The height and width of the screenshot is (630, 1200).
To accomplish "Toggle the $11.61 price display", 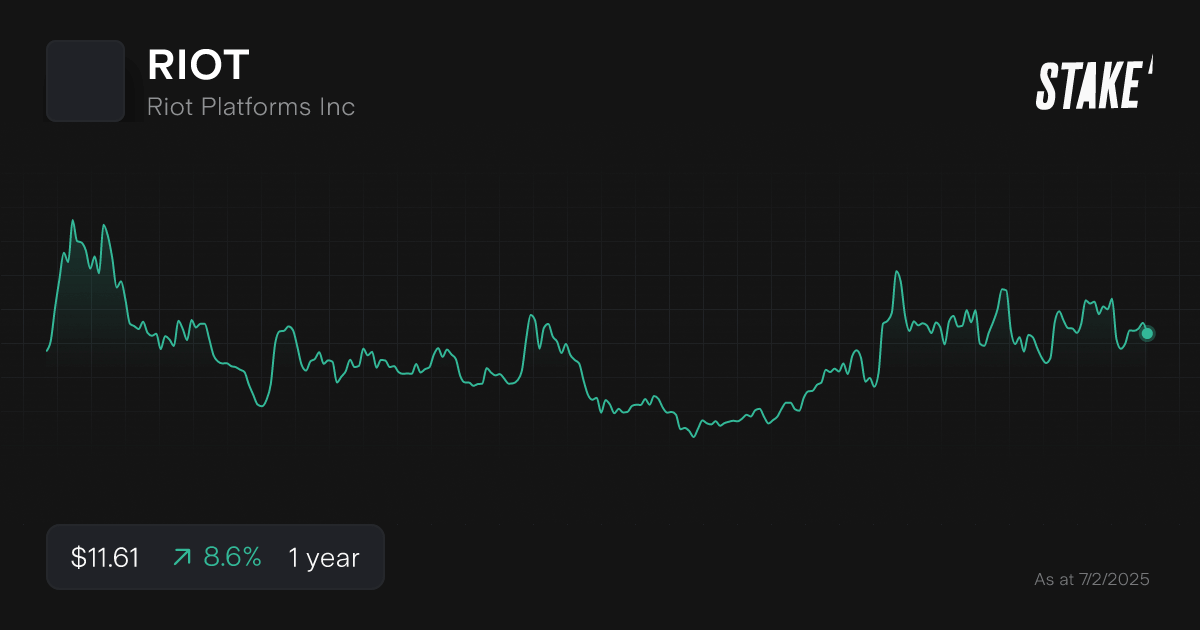I will tap(104, 557).
